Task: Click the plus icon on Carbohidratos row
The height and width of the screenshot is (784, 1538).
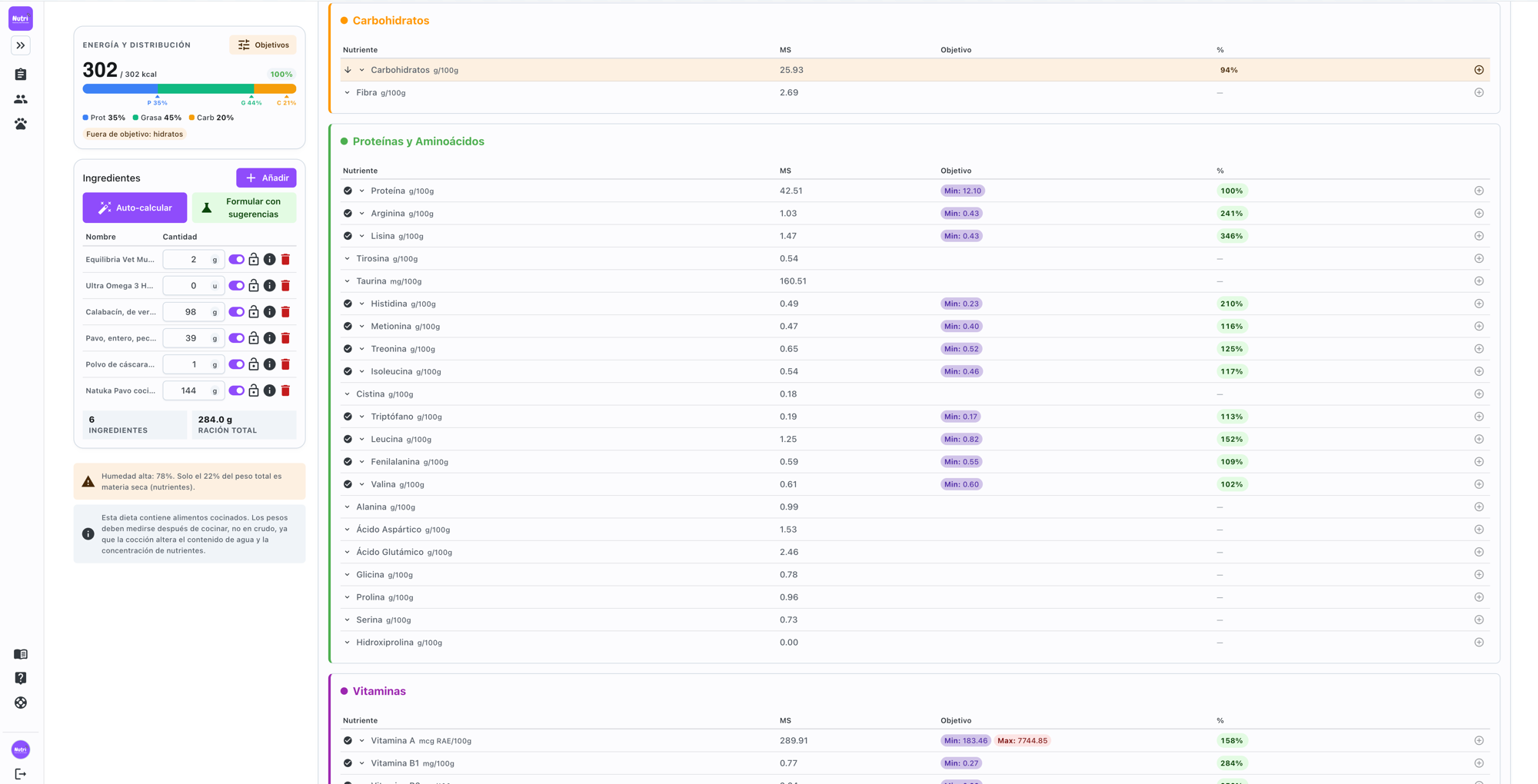Action: point(1479,70)
